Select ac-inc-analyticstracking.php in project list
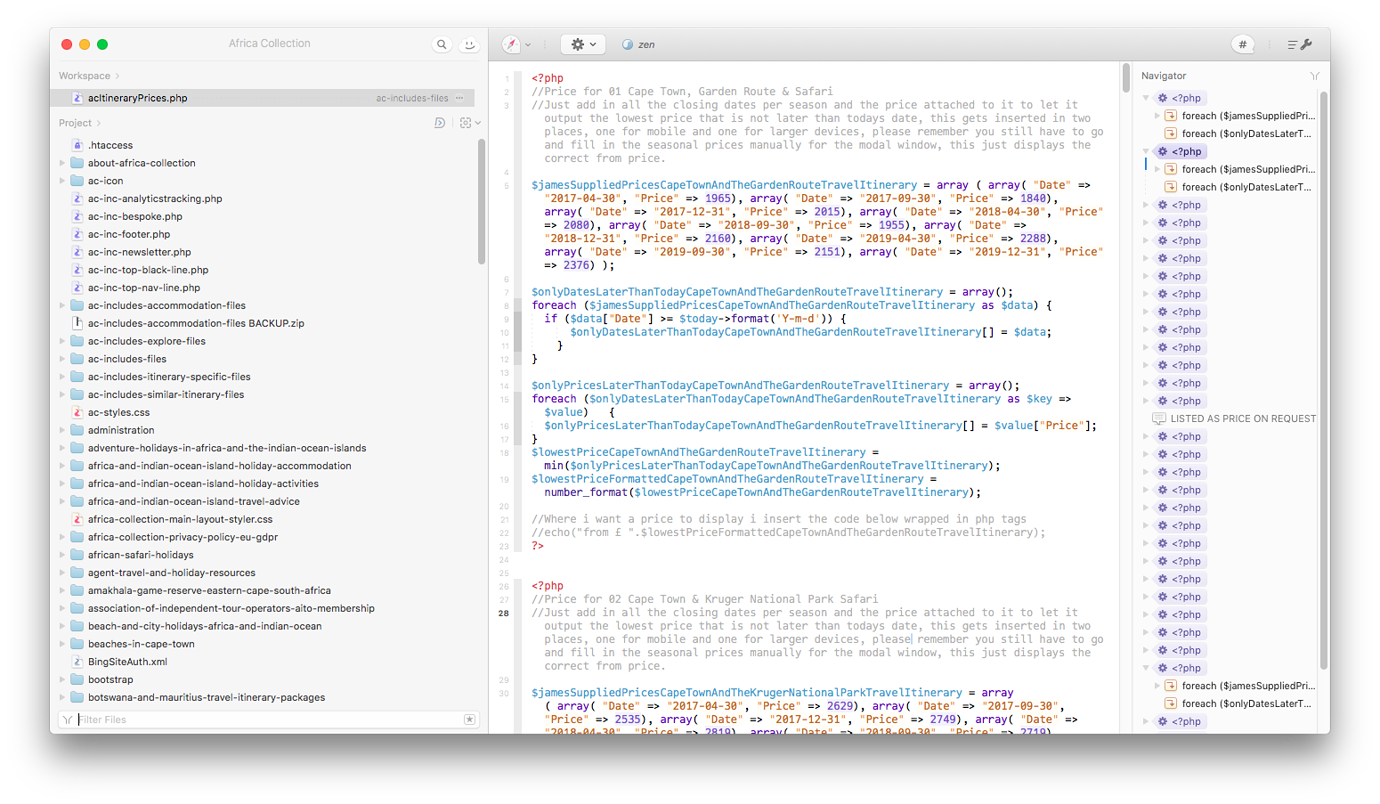 pyautogui.click(x=155, y=199)
